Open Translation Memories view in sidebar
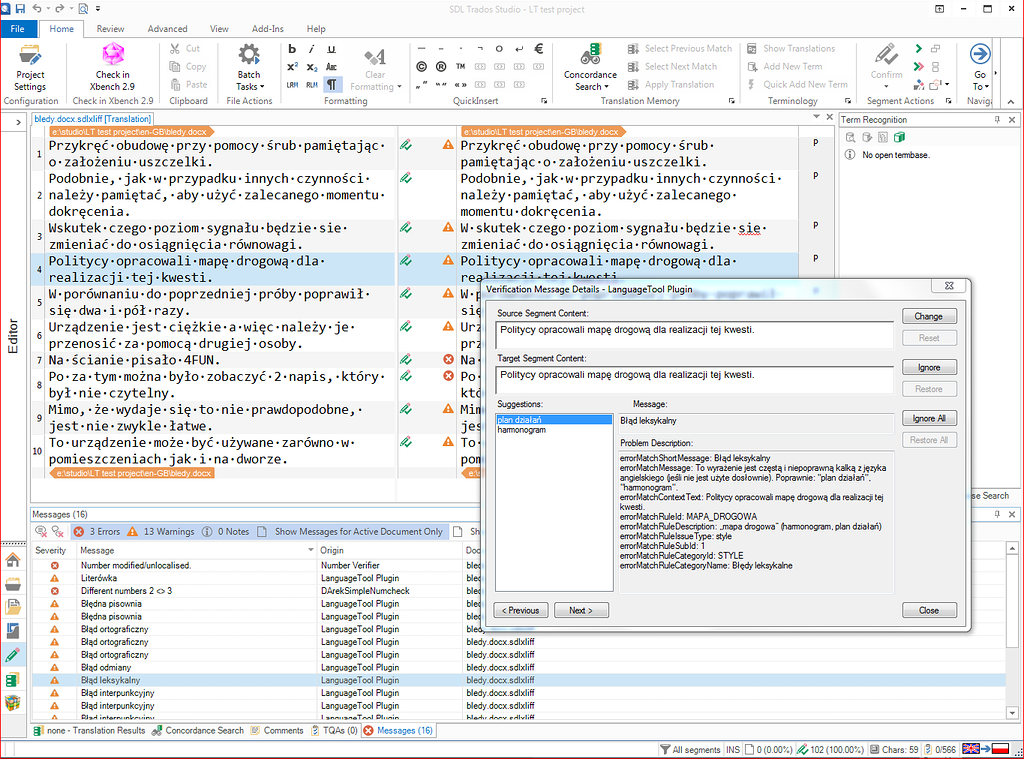The width and height of the screenshot is (1024, 759). pos(13,680)
